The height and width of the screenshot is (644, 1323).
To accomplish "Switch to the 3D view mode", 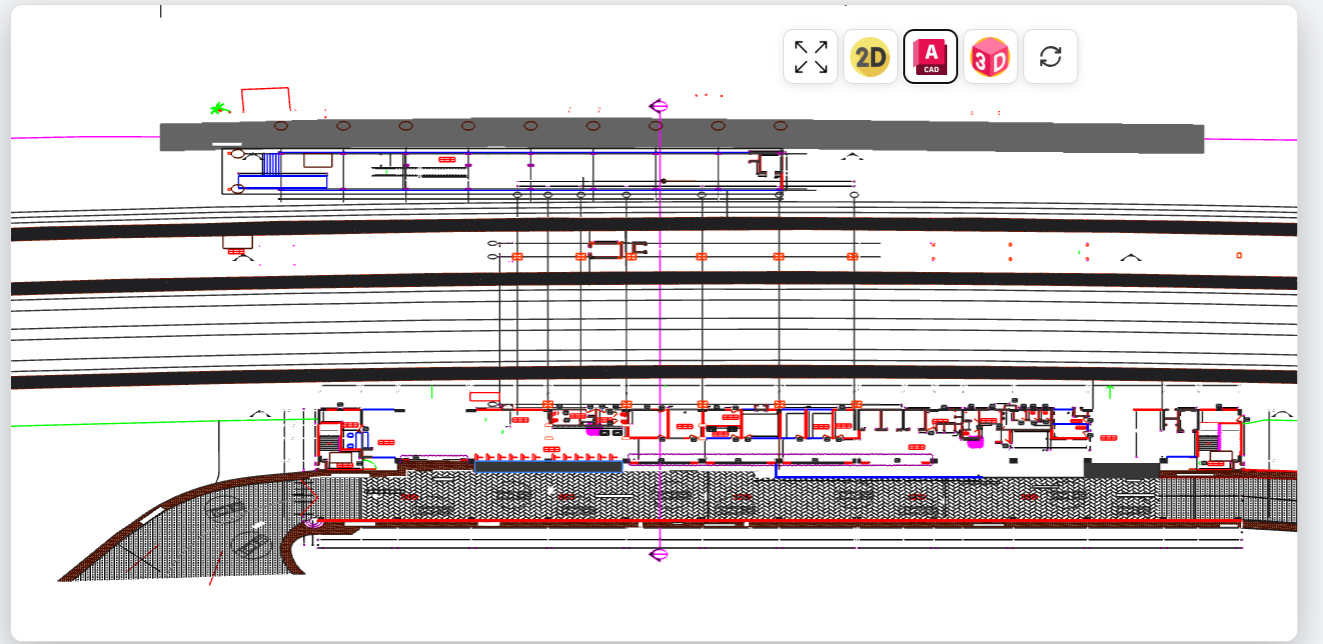I will coord(990,57).
